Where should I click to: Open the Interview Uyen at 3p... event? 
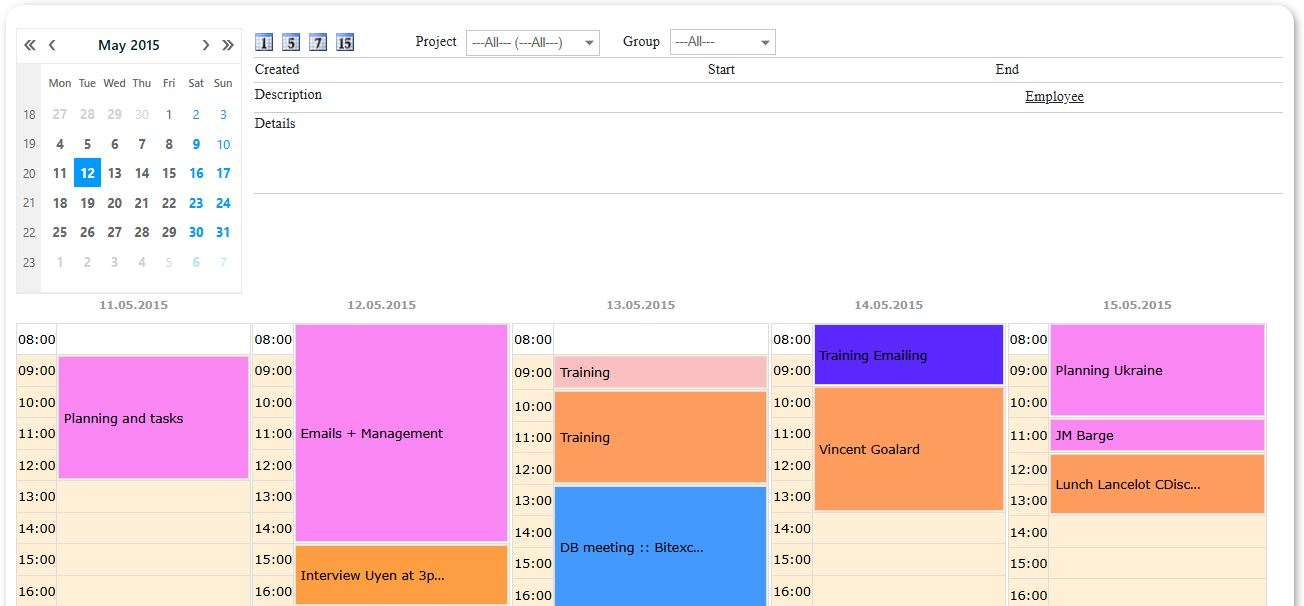click(402, 575)
